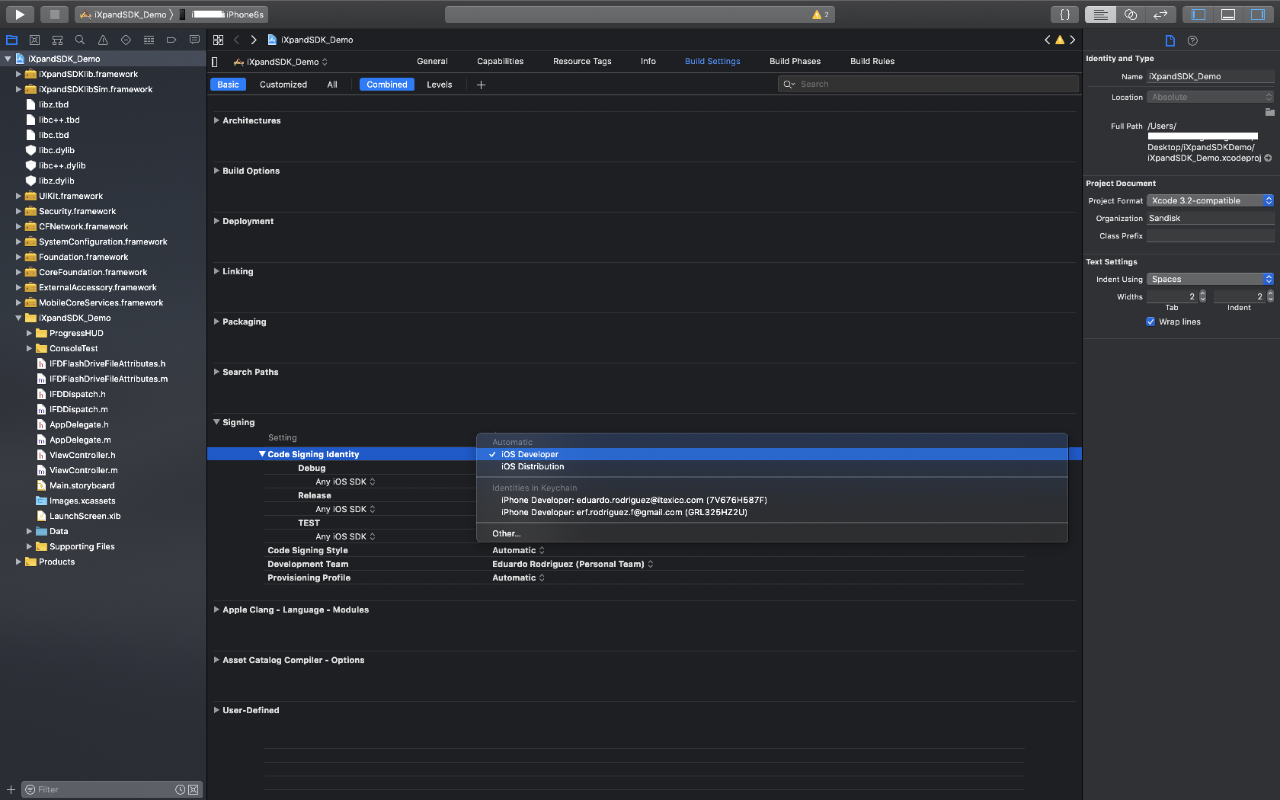
Task: Add a build setting with plus button
Action: (481, 84)
